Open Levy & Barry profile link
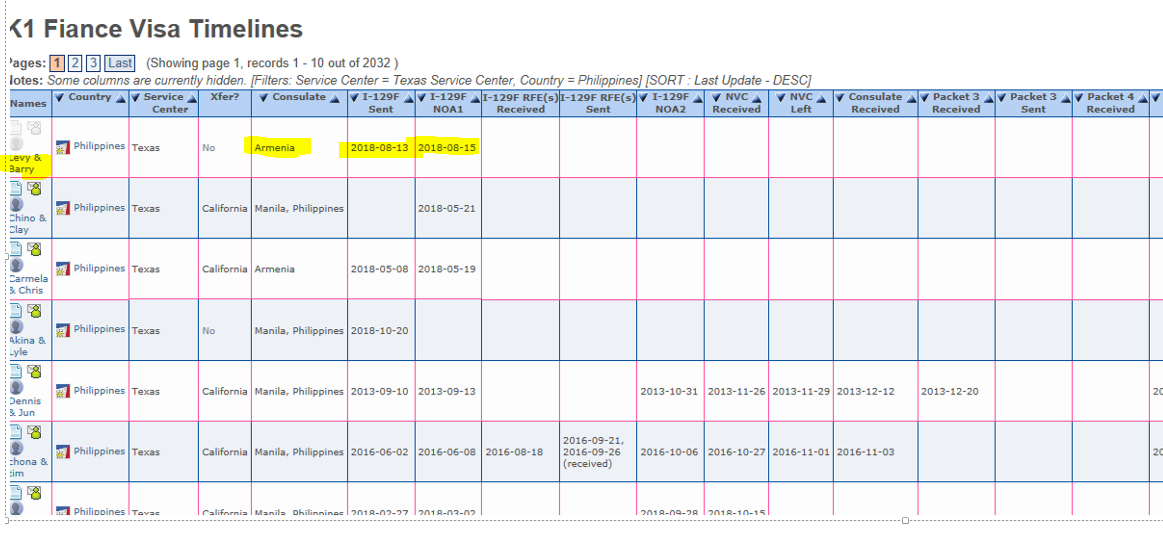Image resolution: width=1163 pixels, height=534 pixels. click(25, 163)
